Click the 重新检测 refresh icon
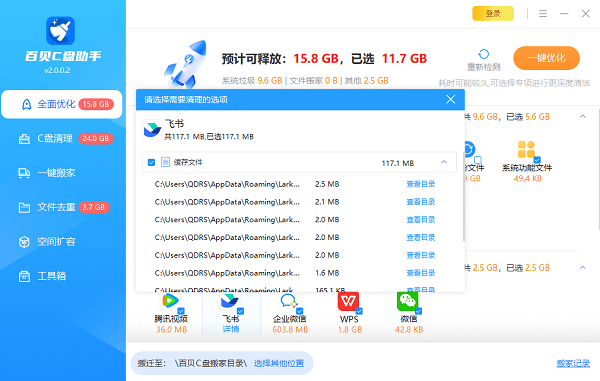 (484, 54)
